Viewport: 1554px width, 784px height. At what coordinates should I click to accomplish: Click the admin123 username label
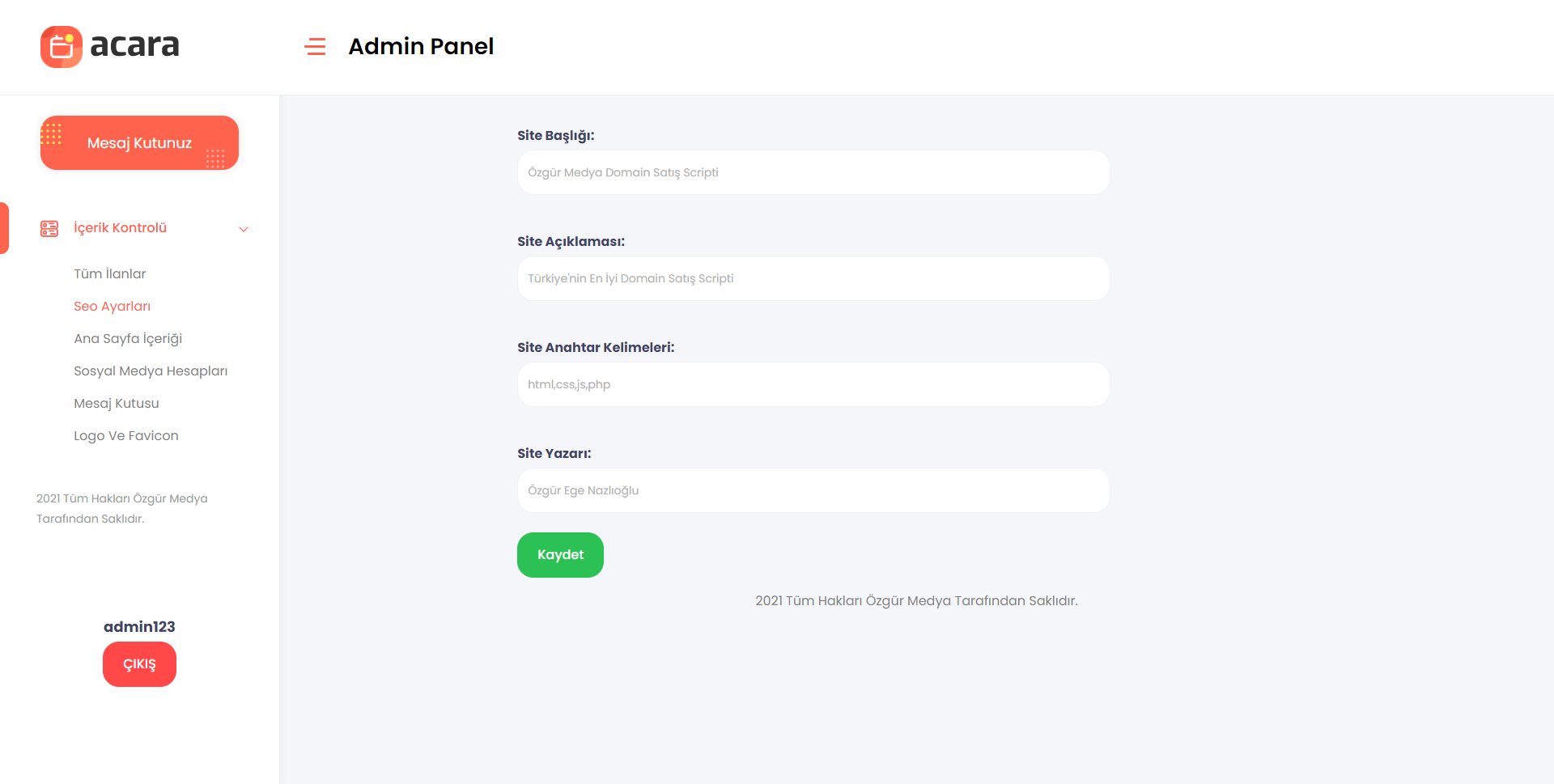[139, 626]
